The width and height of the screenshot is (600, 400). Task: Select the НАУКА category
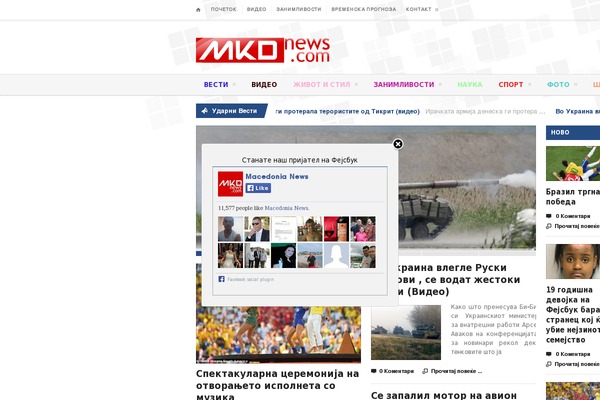470,85
